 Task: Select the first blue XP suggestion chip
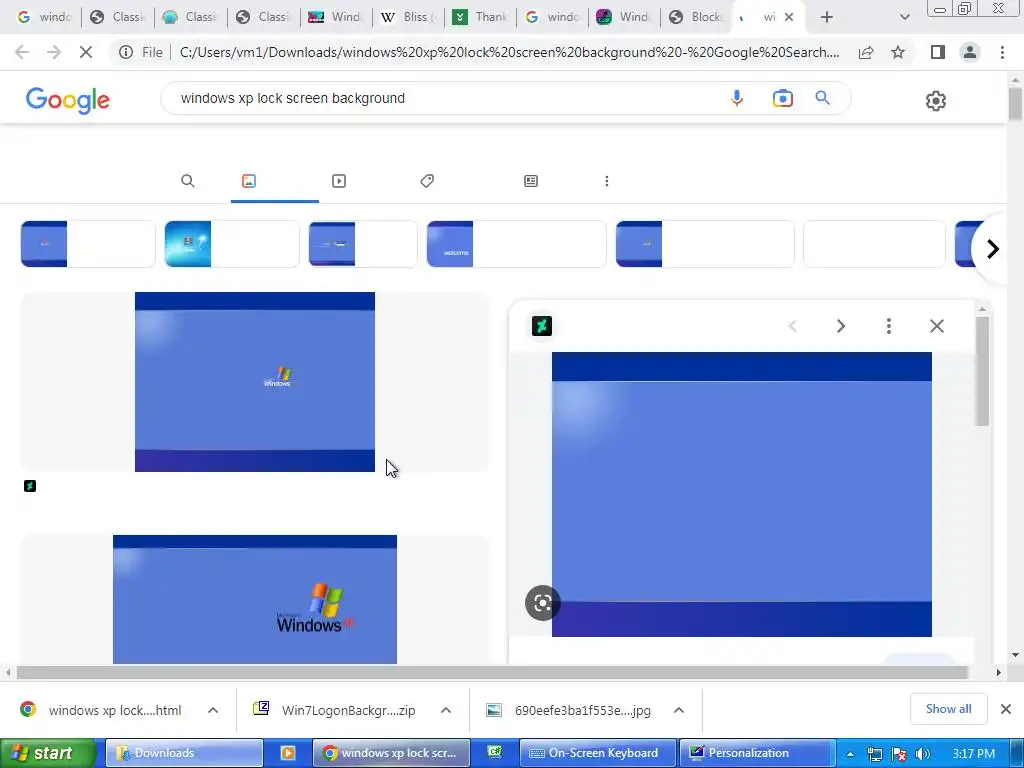[x=88, y=244]
